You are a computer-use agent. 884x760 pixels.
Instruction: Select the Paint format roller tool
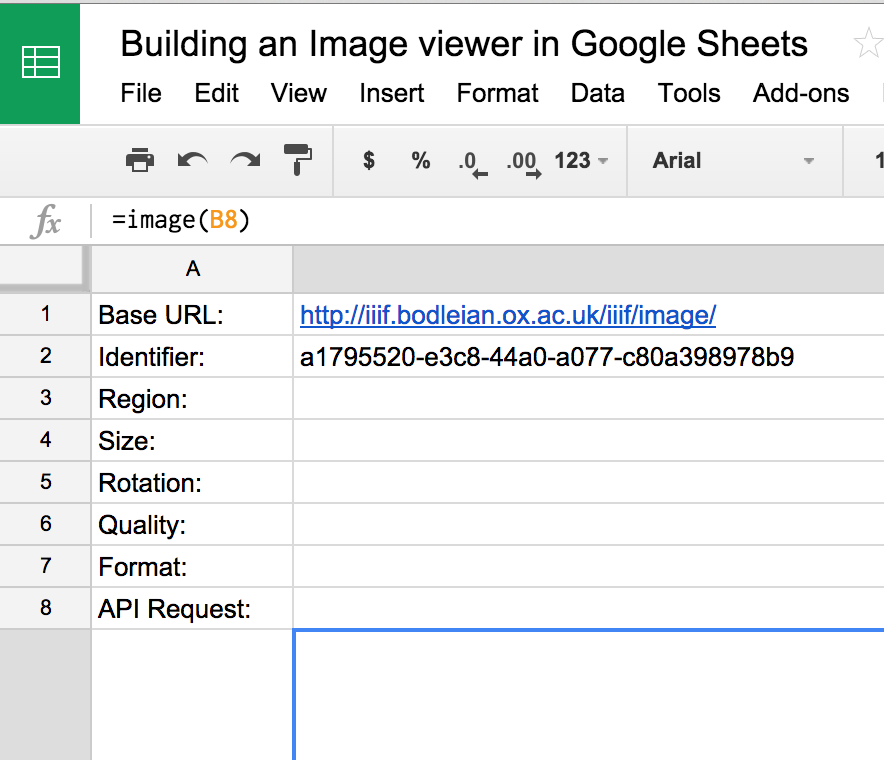[x=297, y=160]
